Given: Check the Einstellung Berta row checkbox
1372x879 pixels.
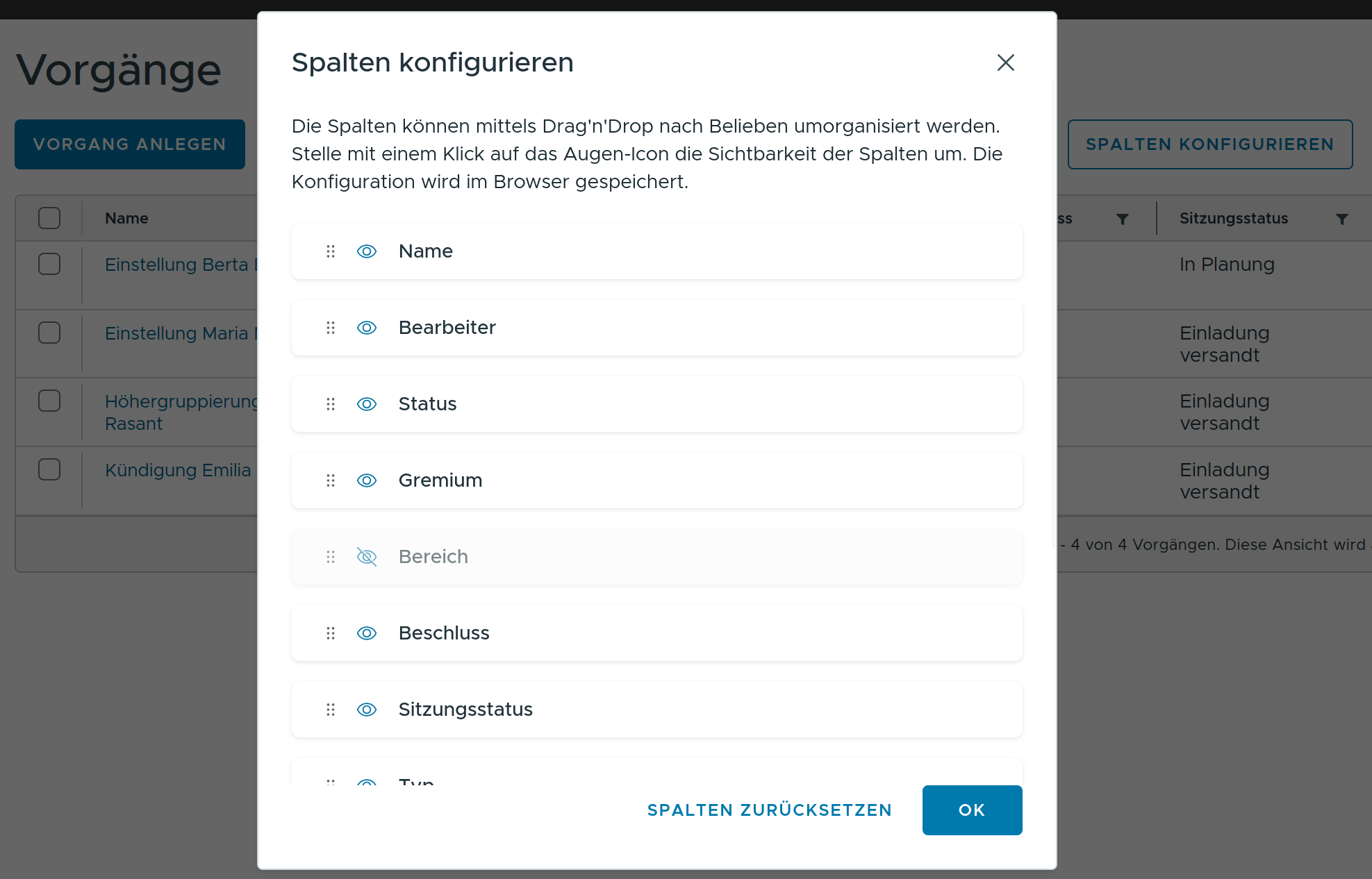Looking at the screenshot, I should click(49, 264).
